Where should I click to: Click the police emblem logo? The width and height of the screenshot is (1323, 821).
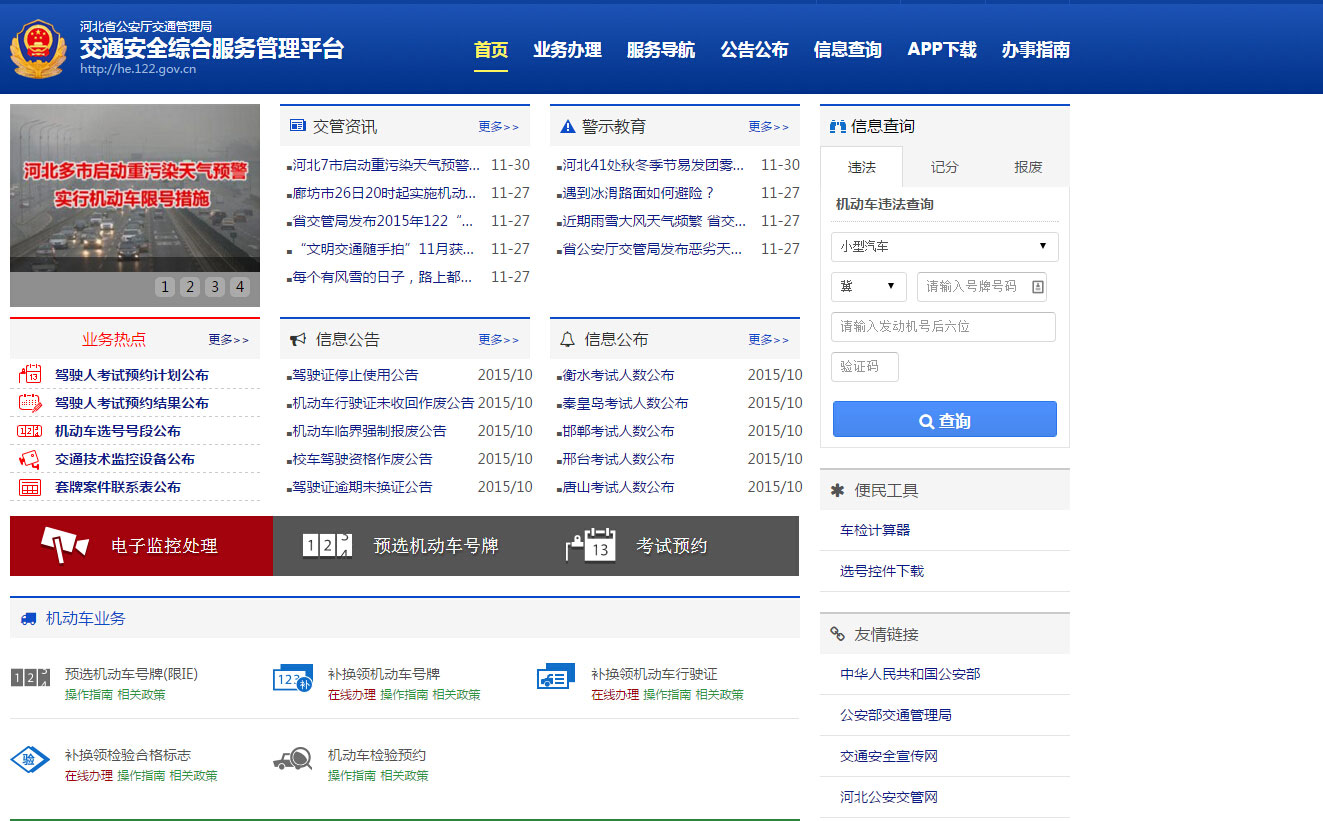tap(38, 46)
